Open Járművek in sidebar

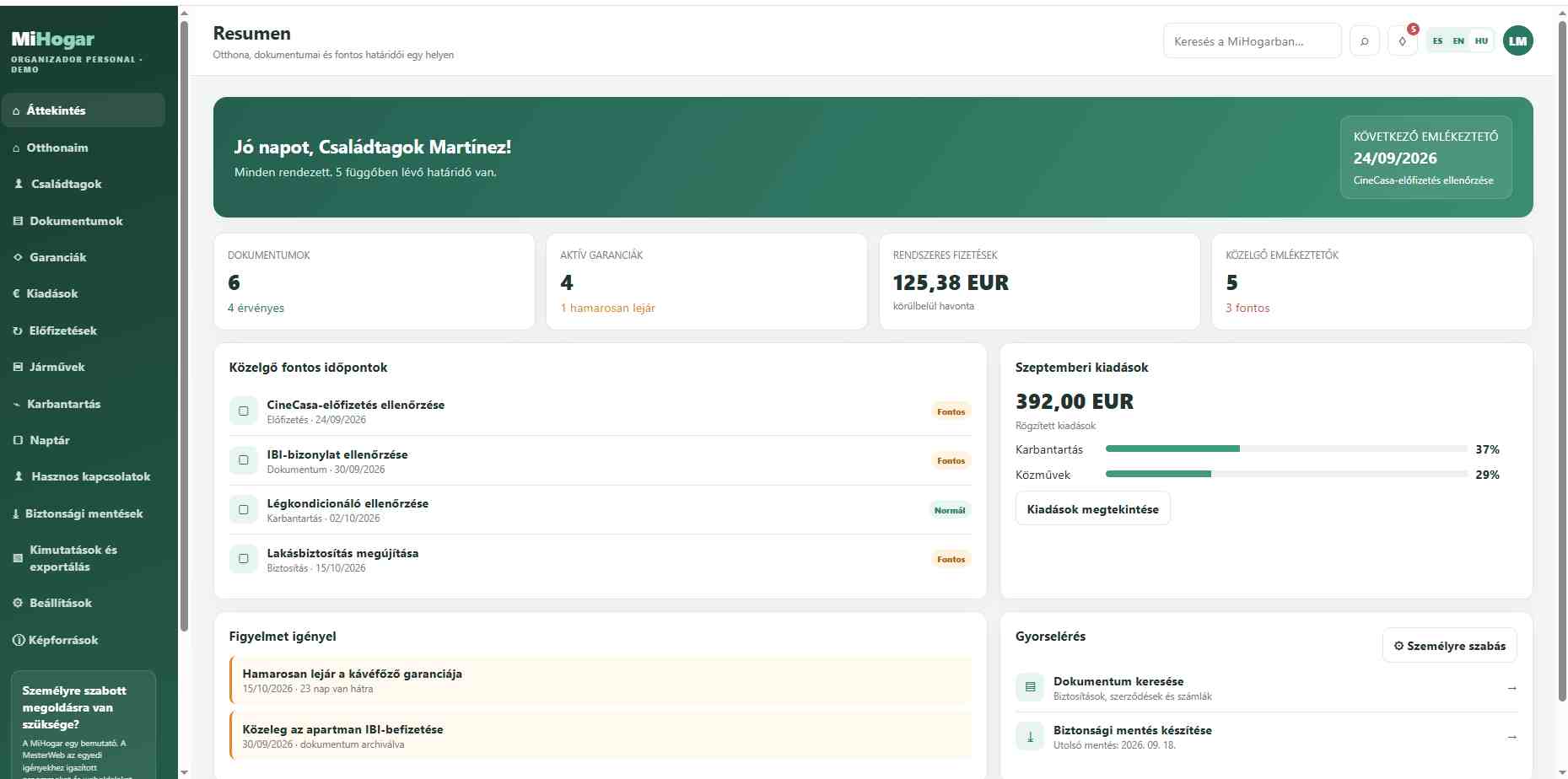point(84,367)
